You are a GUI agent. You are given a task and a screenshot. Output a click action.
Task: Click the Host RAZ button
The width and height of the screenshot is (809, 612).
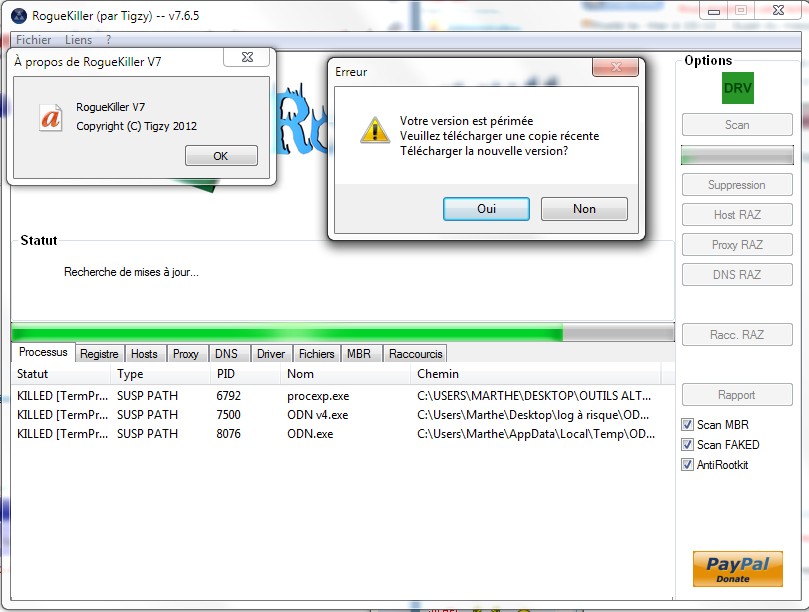point(737,215)
